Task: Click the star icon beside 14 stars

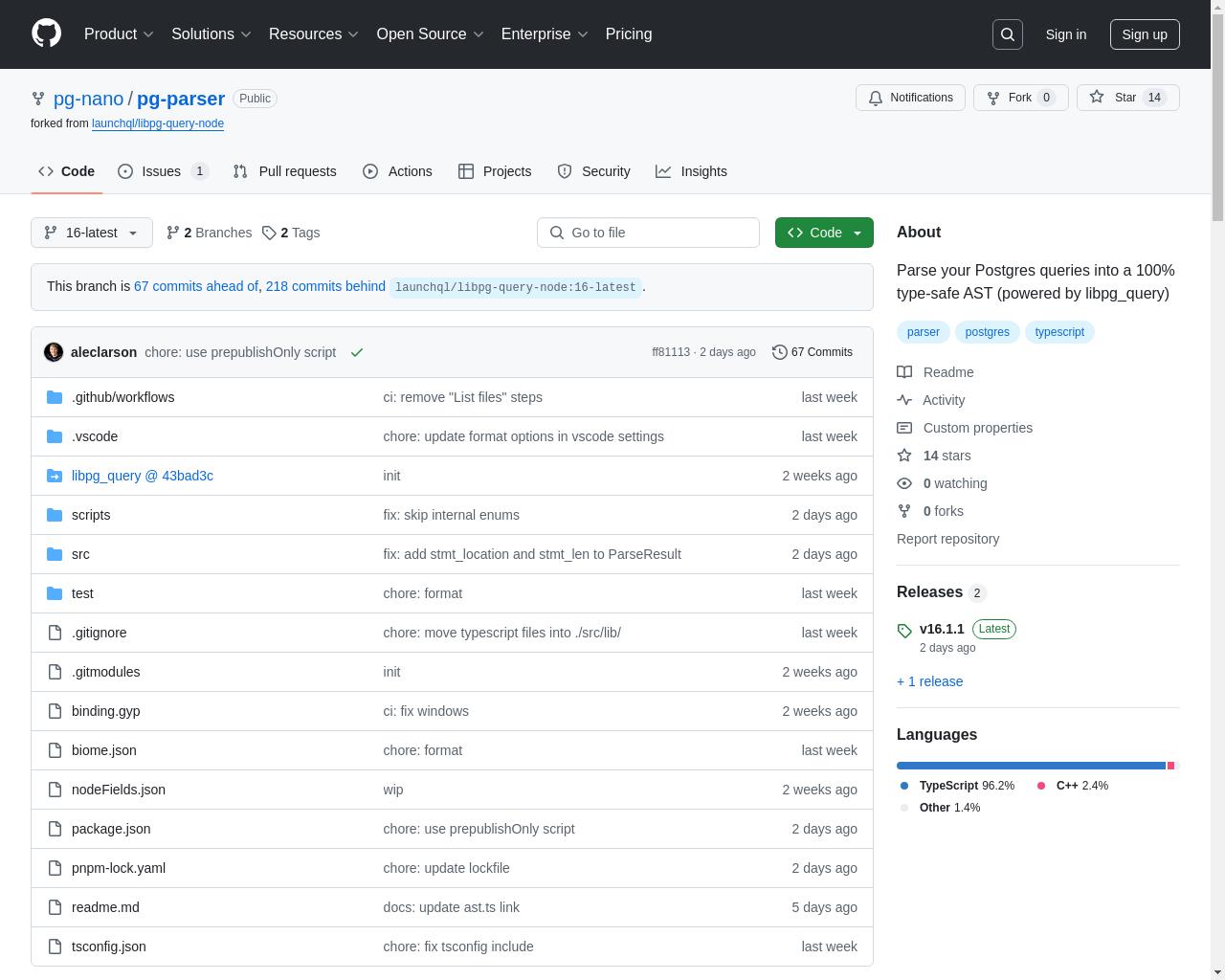Action: (x=904, y=456)
